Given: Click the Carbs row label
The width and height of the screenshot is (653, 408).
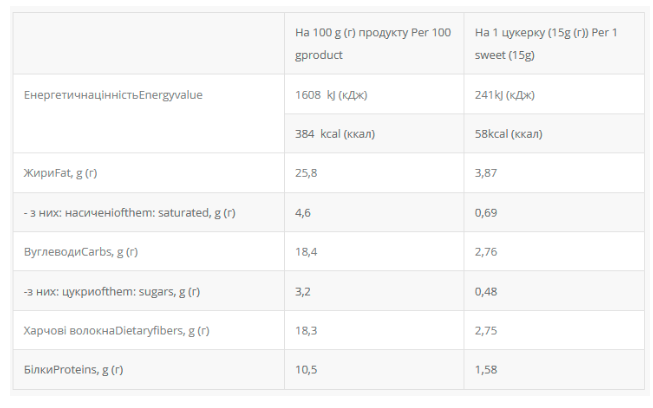Looking at the screenshot, I should [x=80, y=252].
